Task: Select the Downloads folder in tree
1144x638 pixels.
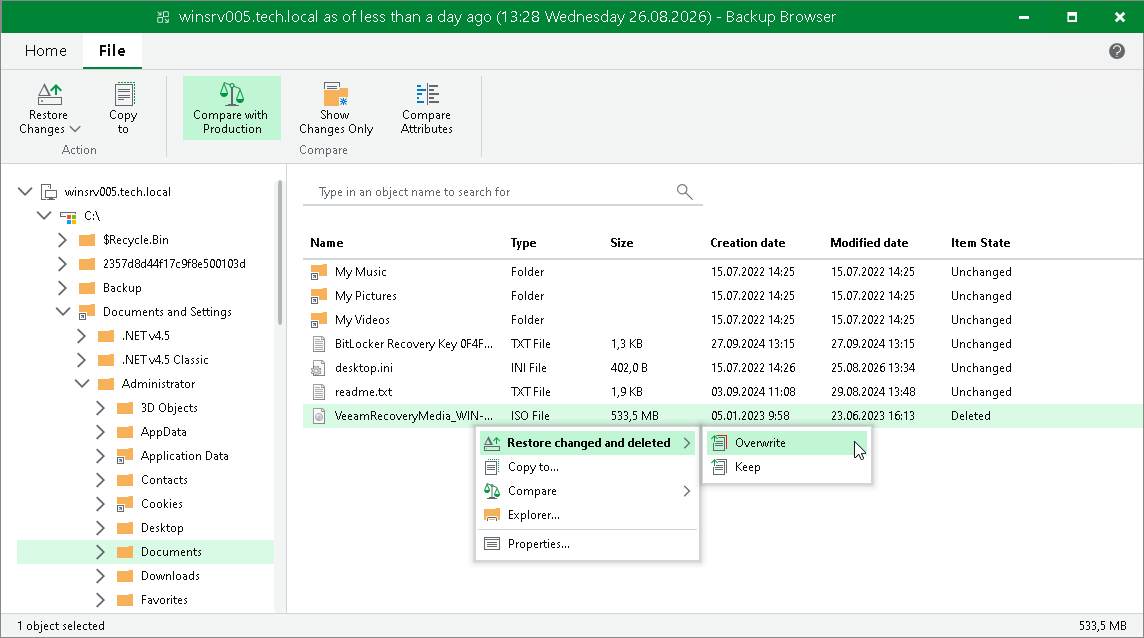Action: pyautogui.click(x=170, y=577)
